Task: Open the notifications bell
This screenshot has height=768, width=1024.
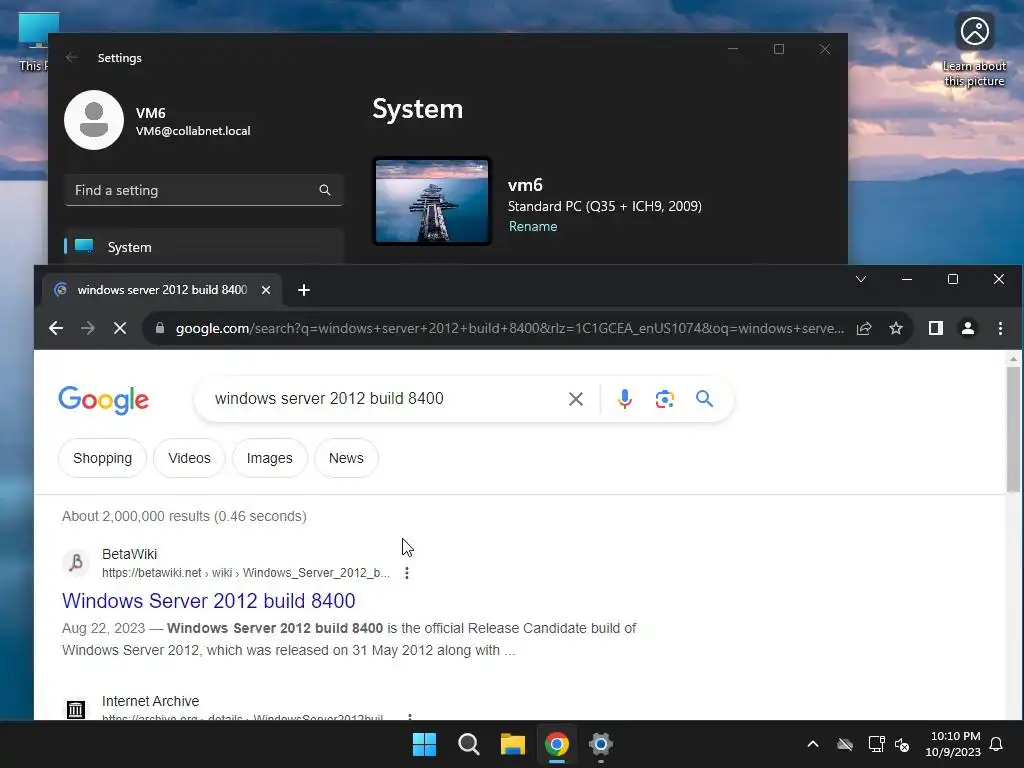Action: pos(997,744)
